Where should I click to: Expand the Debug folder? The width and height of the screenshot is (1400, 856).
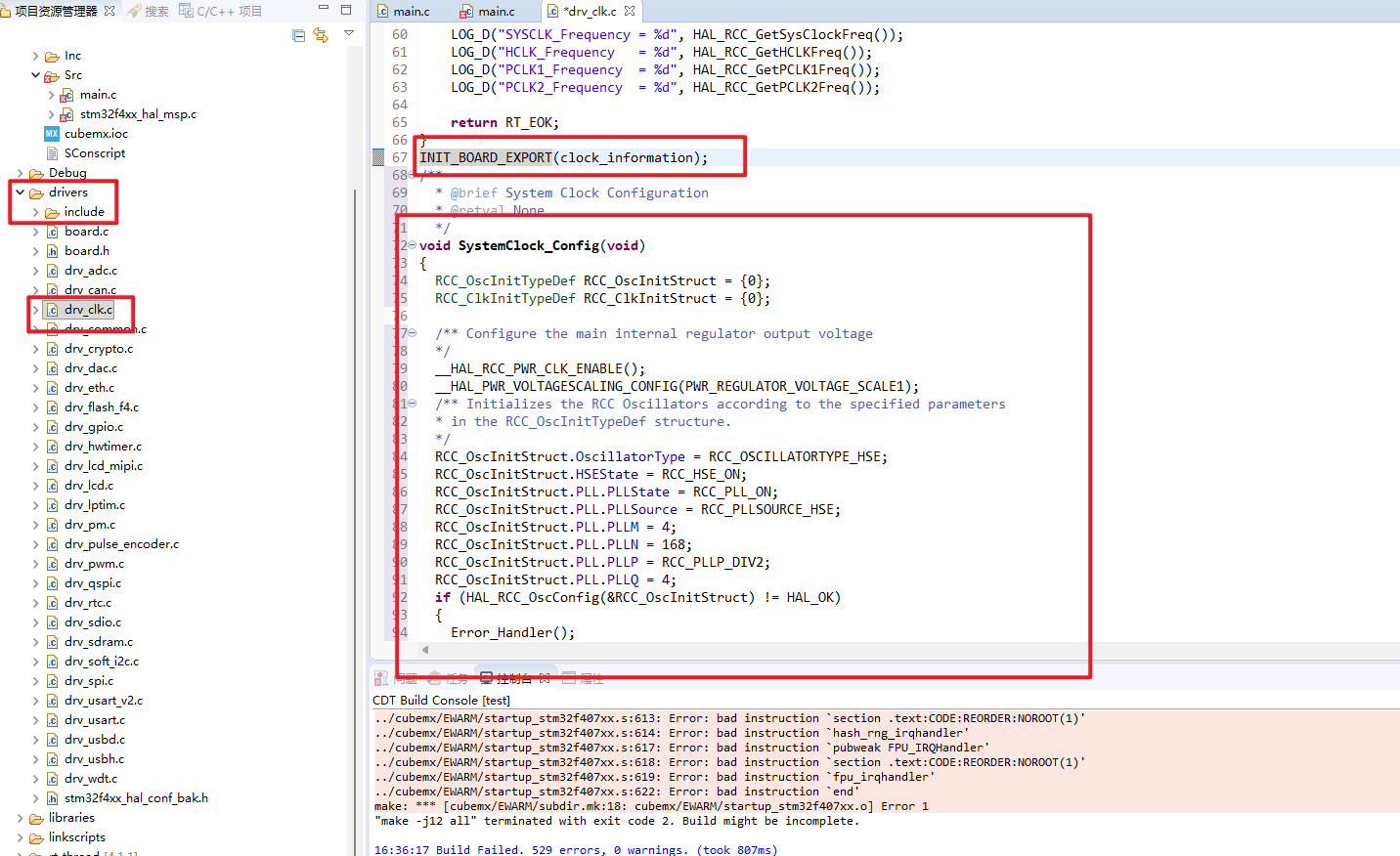tap(21, 173)
